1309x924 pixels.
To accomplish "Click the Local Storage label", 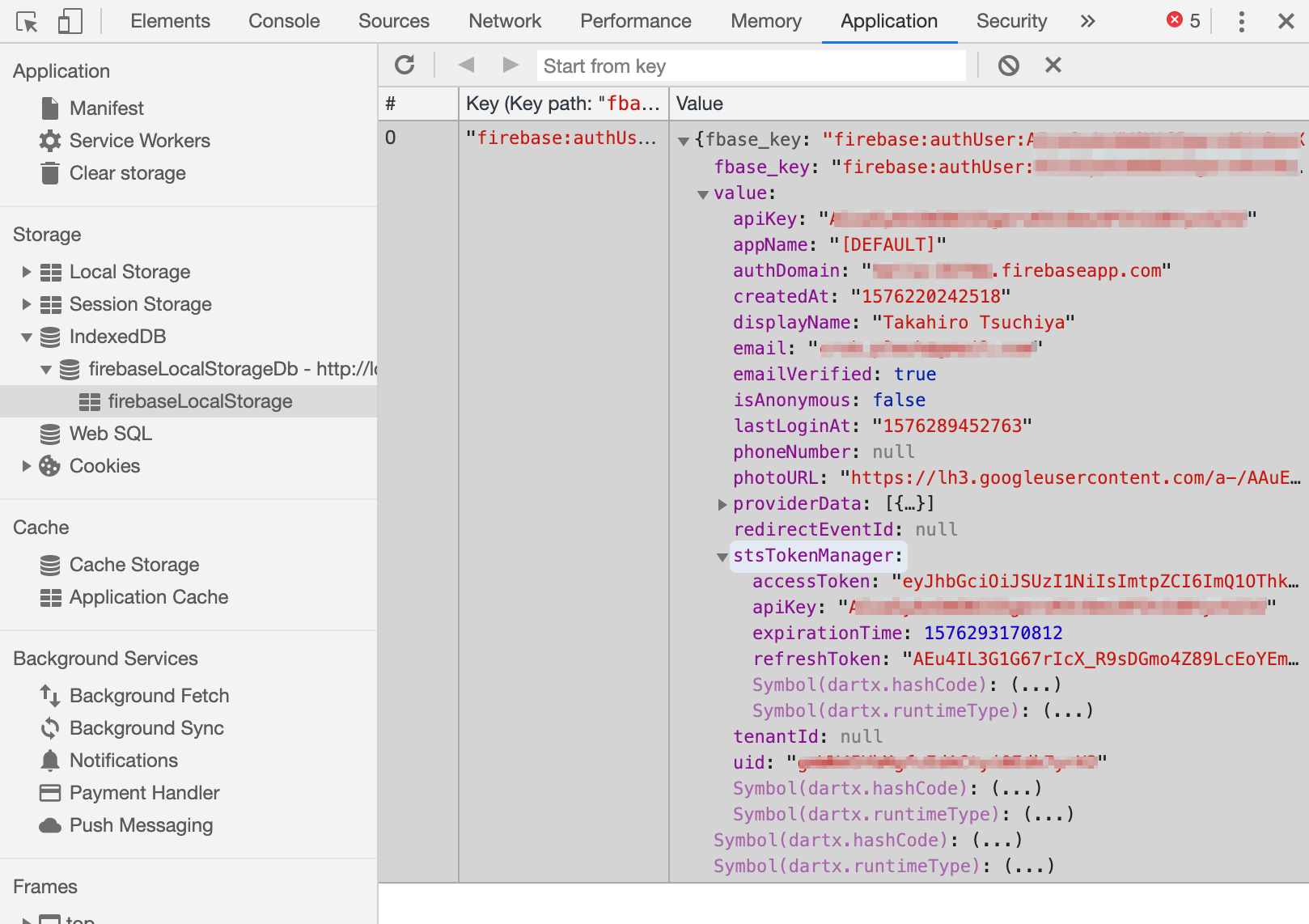I will click(x=129, y=272).
